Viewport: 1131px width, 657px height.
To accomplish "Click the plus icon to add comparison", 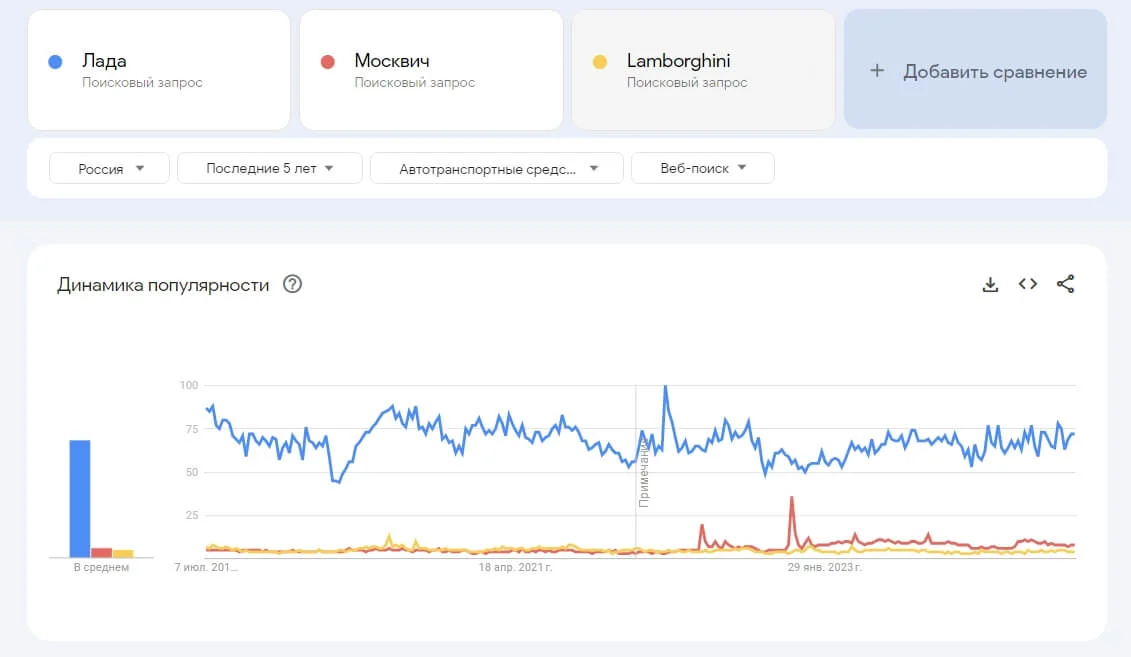I will pos(877,71).
